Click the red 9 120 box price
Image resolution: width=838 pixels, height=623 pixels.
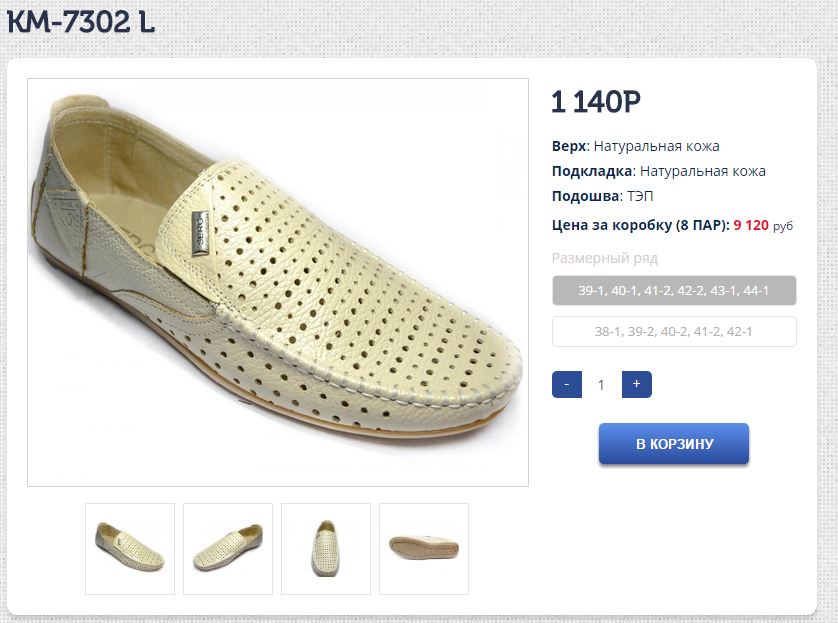[751, 225]
